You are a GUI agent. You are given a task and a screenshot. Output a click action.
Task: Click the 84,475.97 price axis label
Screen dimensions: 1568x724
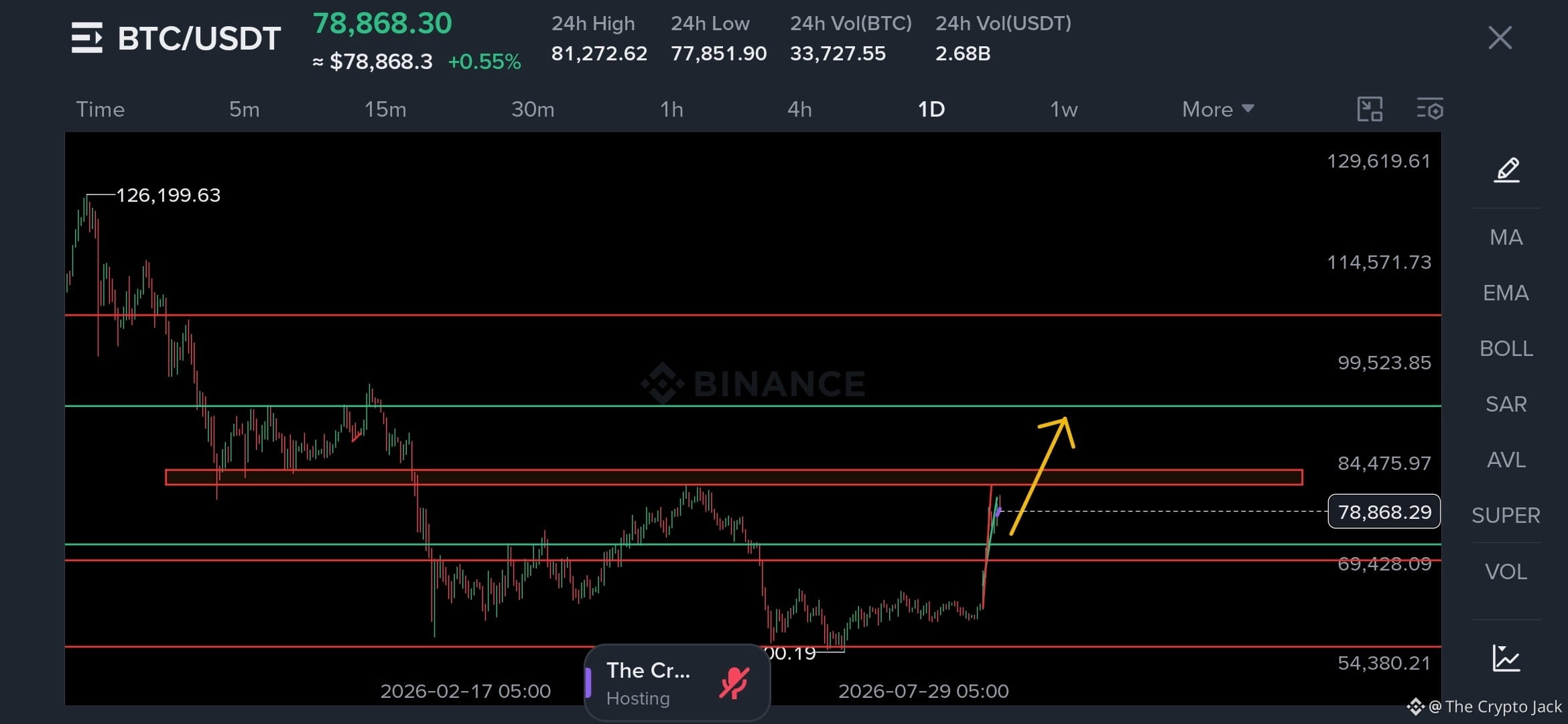click(1384, 463)
